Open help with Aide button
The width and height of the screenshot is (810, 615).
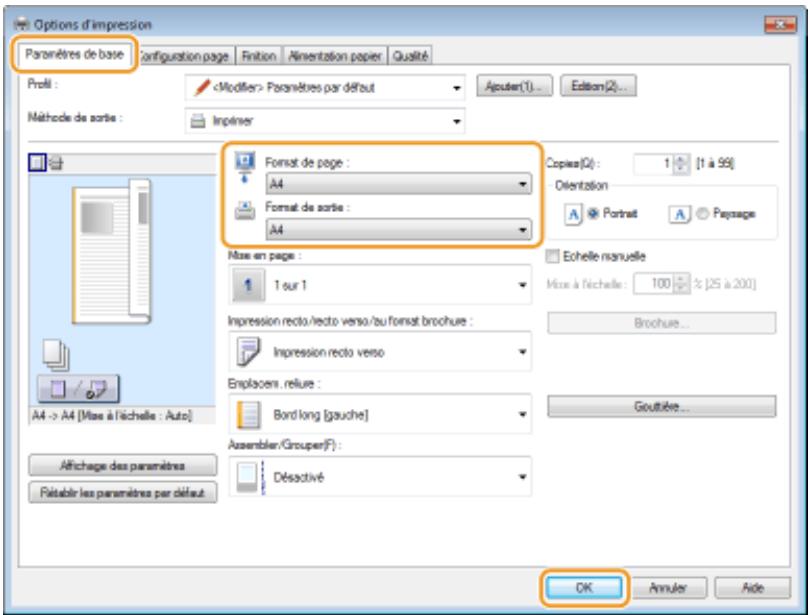tap(753, 588)
